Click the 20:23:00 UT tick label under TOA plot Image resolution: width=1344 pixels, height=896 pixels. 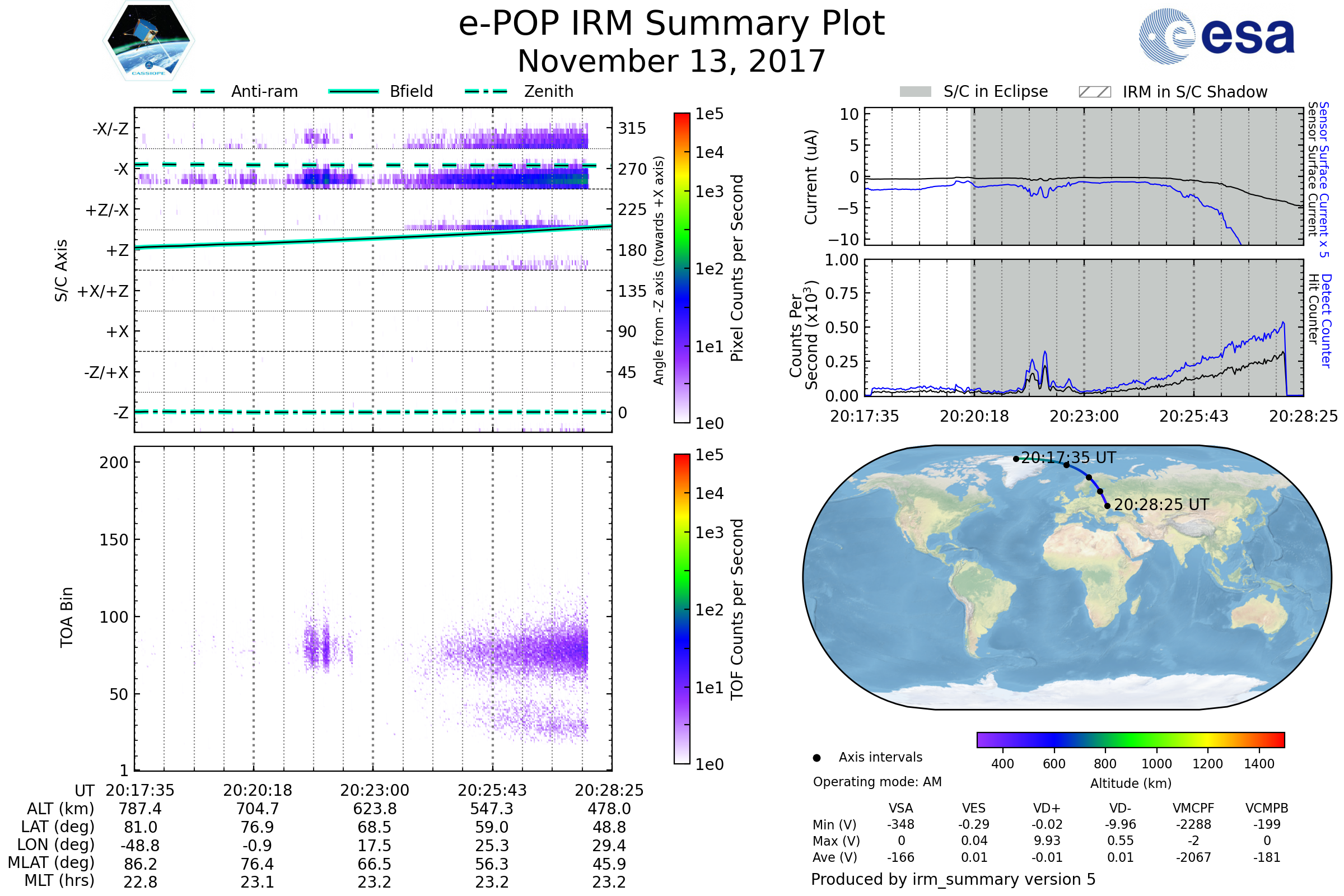(x=374, y=790)
